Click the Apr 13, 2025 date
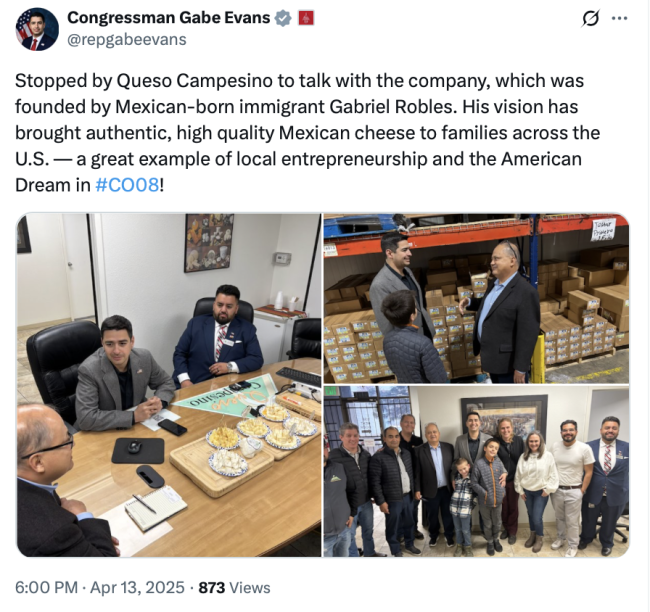Viewport: 650px width, 612px height. coord(137,588)
